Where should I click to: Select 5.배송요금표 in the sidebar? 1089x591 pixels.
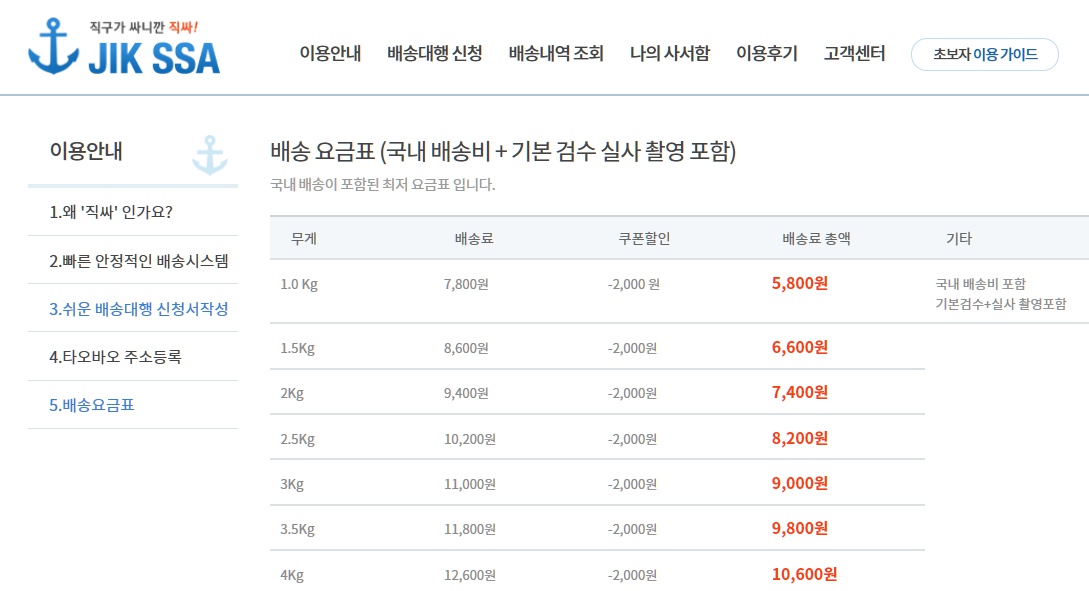pos(92,405)
